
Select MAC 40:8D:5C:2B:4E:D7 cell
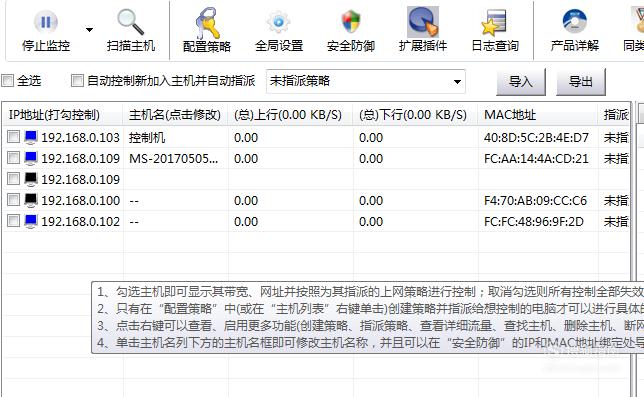(536, 138)
